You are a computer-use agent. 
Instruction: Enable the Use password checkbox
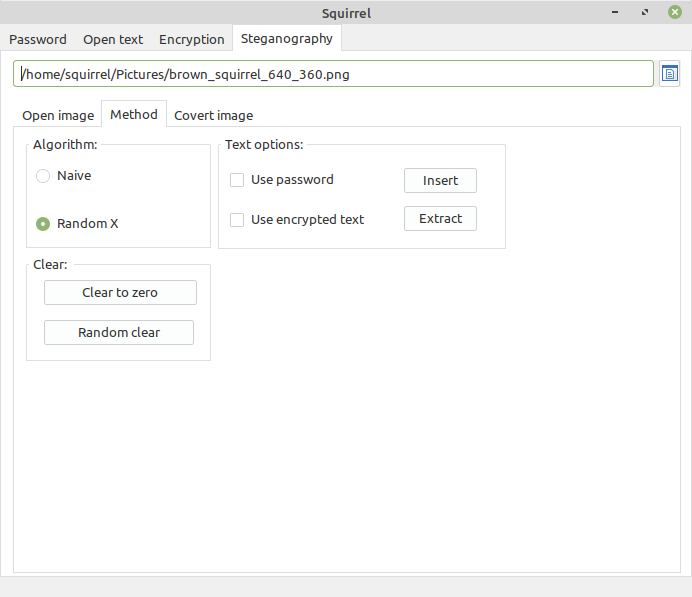point(238,180)
